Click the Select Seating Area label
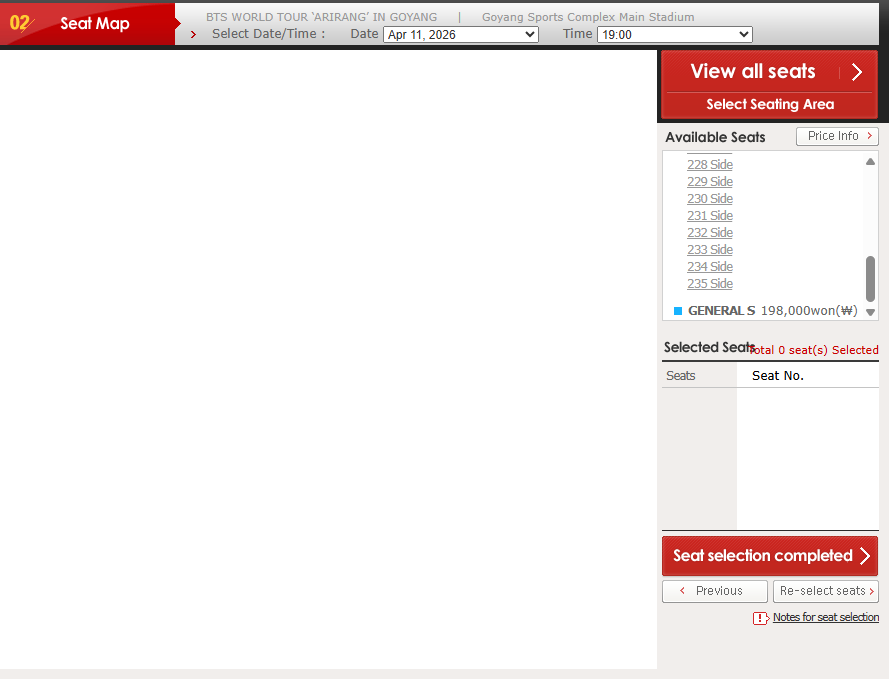Image resolution: width=891 pixels, height=683 pixels. pyautogui.click(x=769, y=105)
